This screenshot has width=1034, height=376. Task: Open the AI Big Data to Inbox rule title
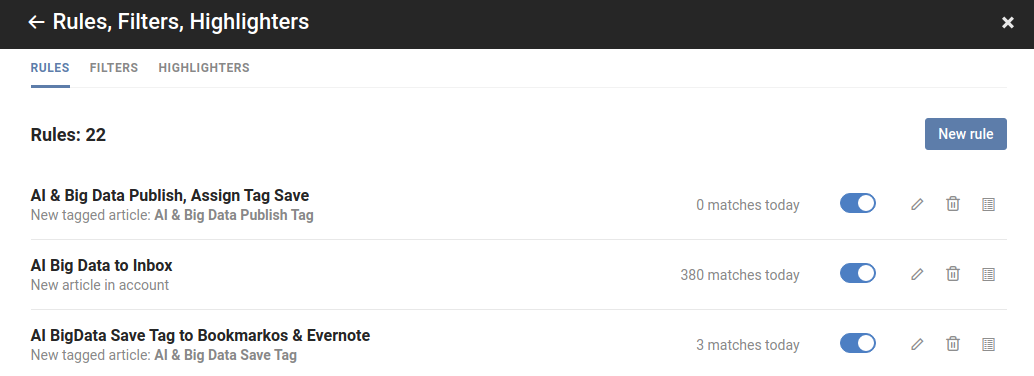pyautogui.click(x=102, y=266)
